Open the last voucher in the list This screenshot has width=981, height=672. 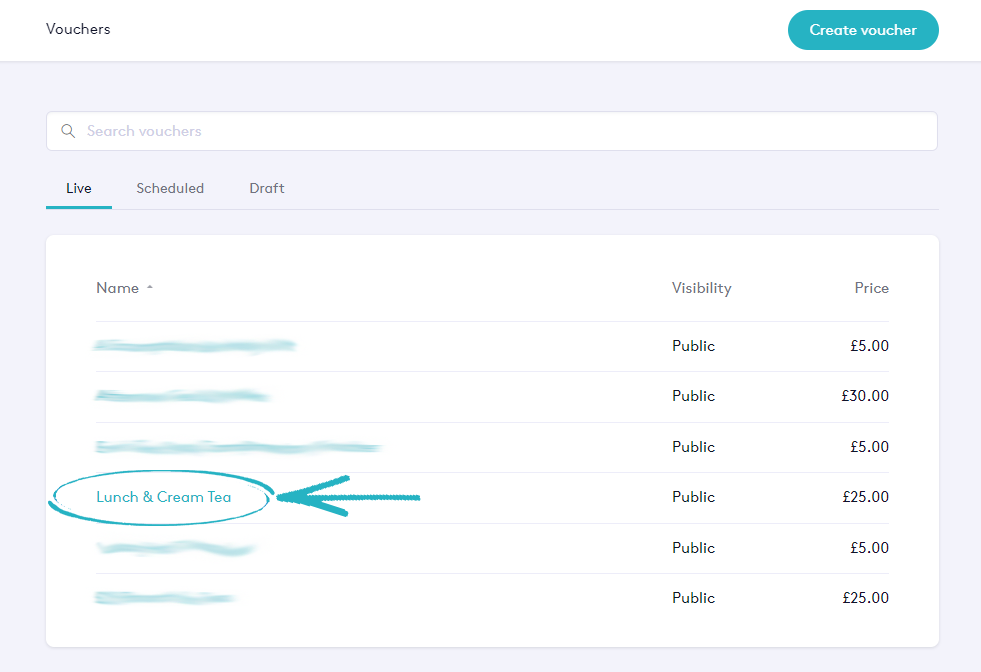(x=165, y=598)
